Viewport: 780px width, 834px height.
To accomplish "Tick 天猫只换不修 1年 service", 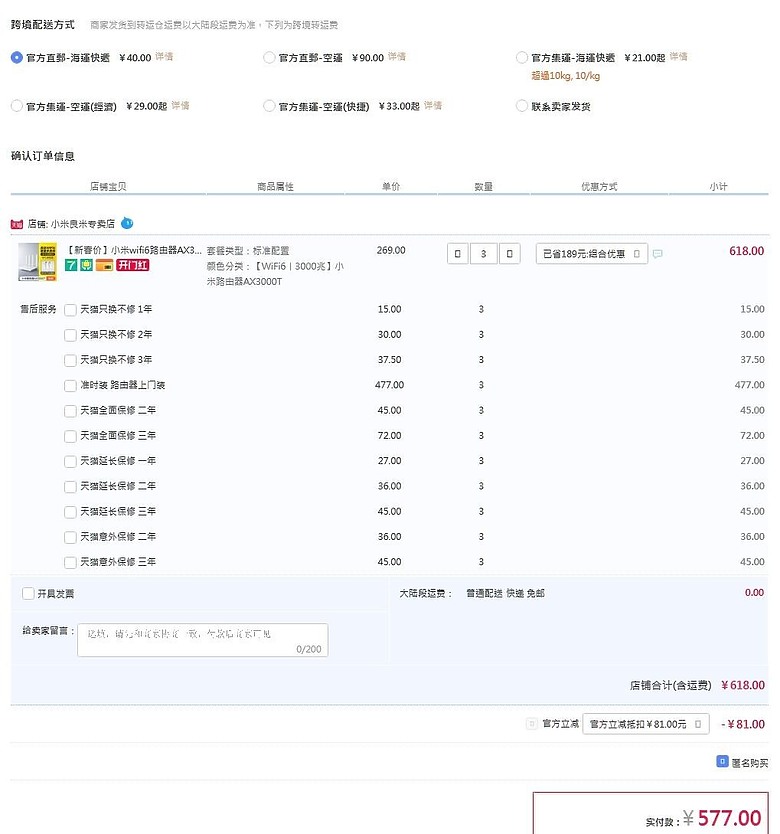I will (x=70, y=310).
